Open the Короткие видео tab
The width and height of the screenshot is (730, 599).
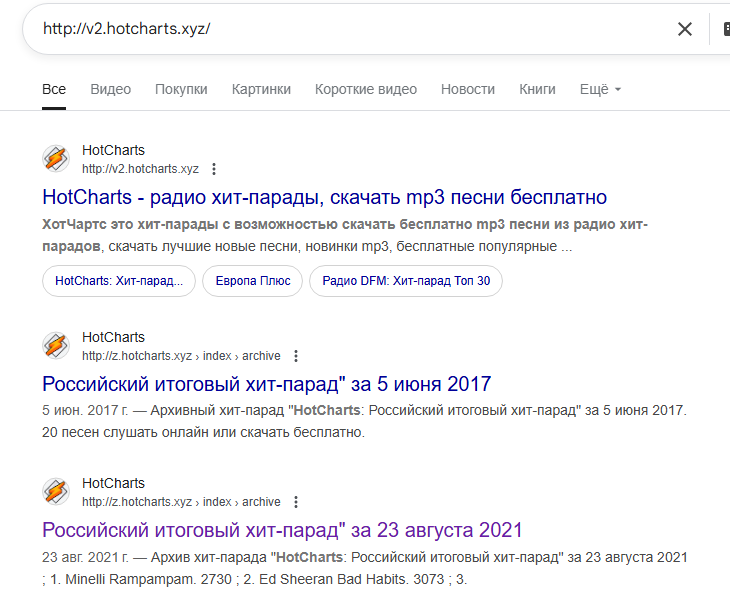click(x=365, y=89)
